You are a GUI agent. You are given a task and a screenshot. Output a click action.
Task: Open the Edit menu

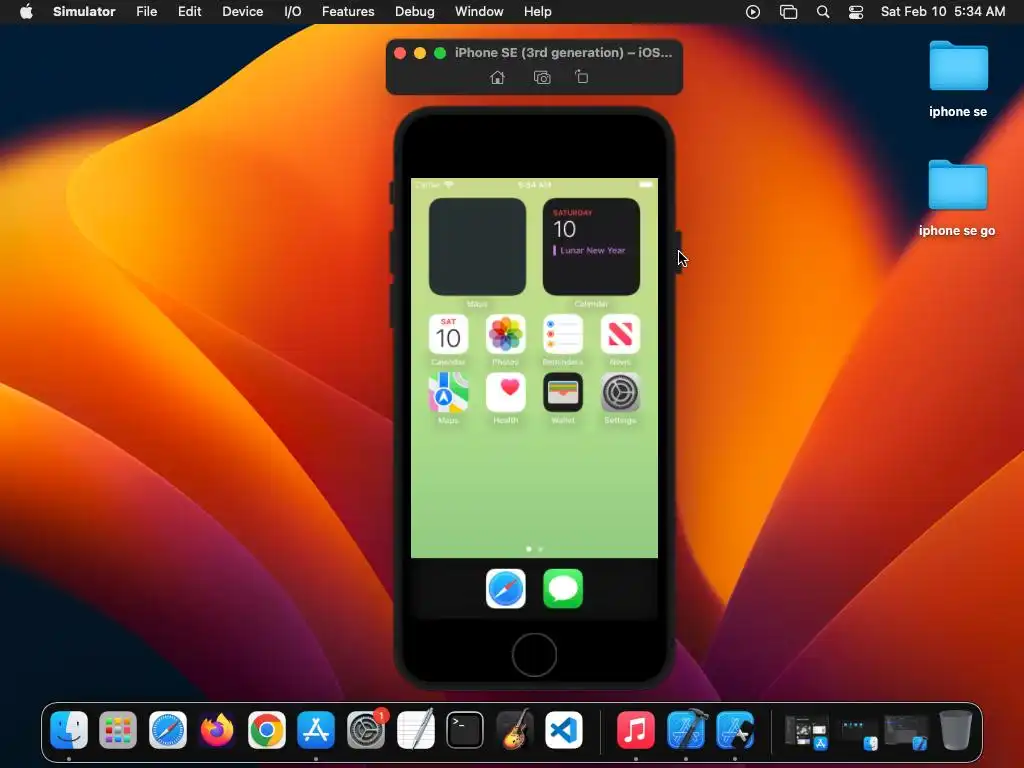click(189, 12)
